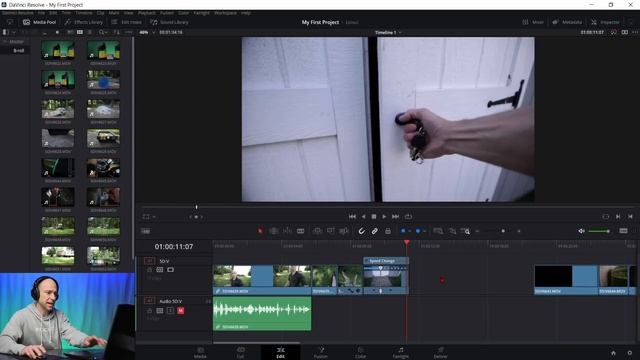Play the timeline forward
Image resolution: width=640 pixels, height=360 pixels.
(x=384, y=216)
